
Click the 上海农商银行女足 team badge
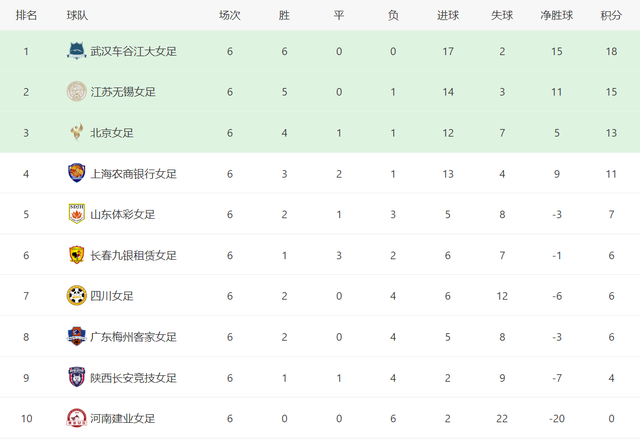pyautogui.click(x=76, y=173)
